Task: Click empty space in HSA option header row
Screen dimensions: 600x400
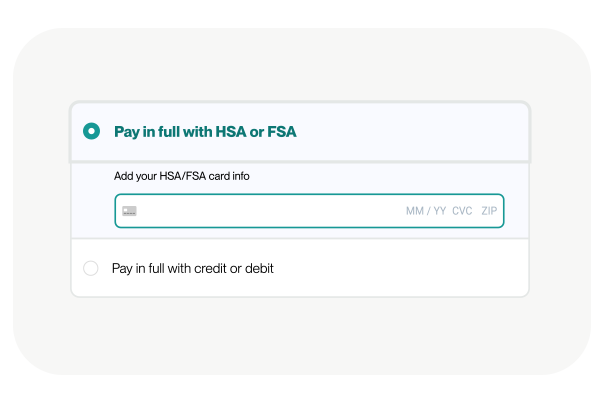Action: 420,131
